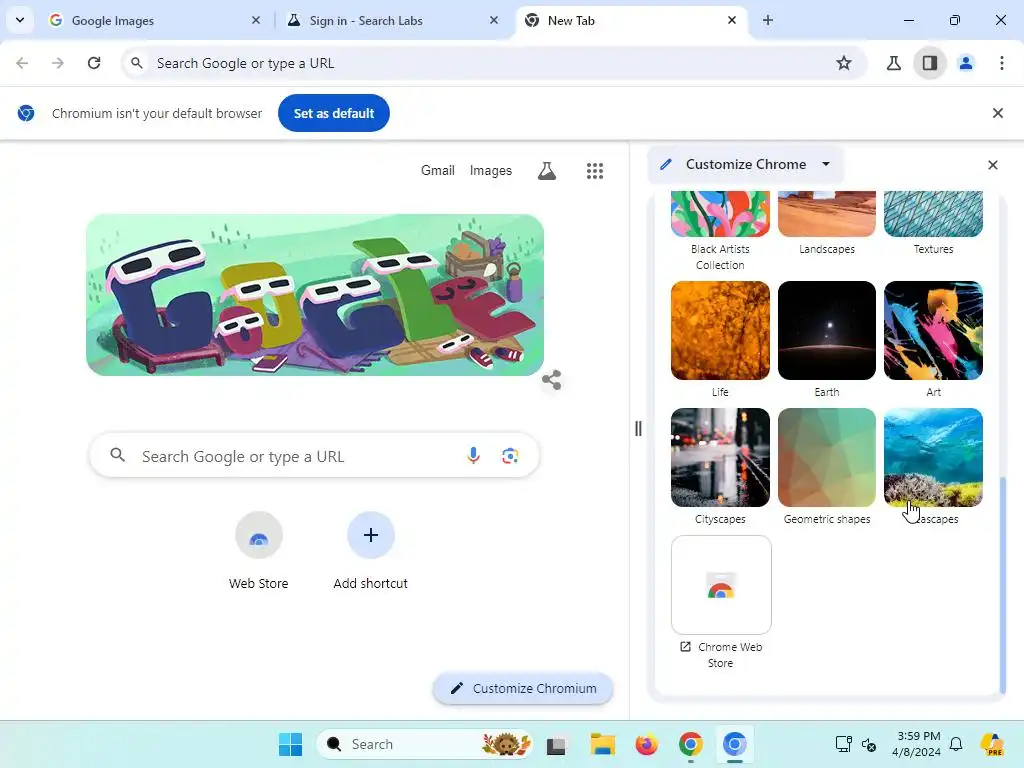Switch to the Google Images tab
This screenshot has width=1024, height=768.
click(155, 20)
